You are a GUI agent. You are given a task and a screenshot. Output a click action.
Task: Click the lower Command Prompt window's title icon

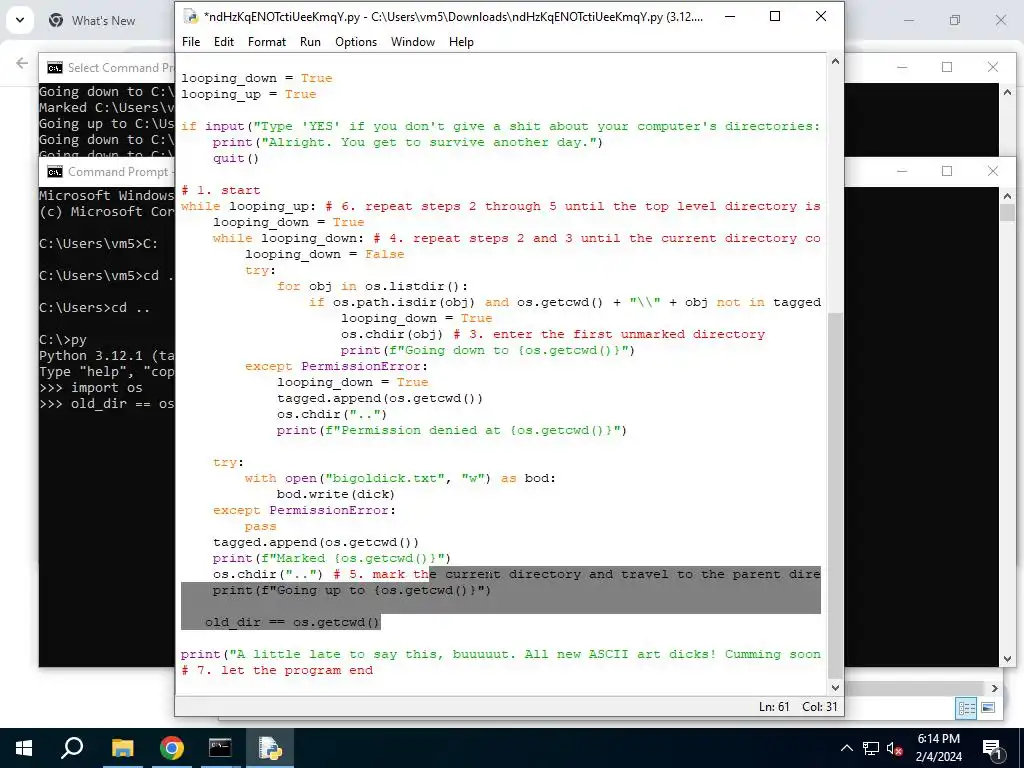(55, 172)
